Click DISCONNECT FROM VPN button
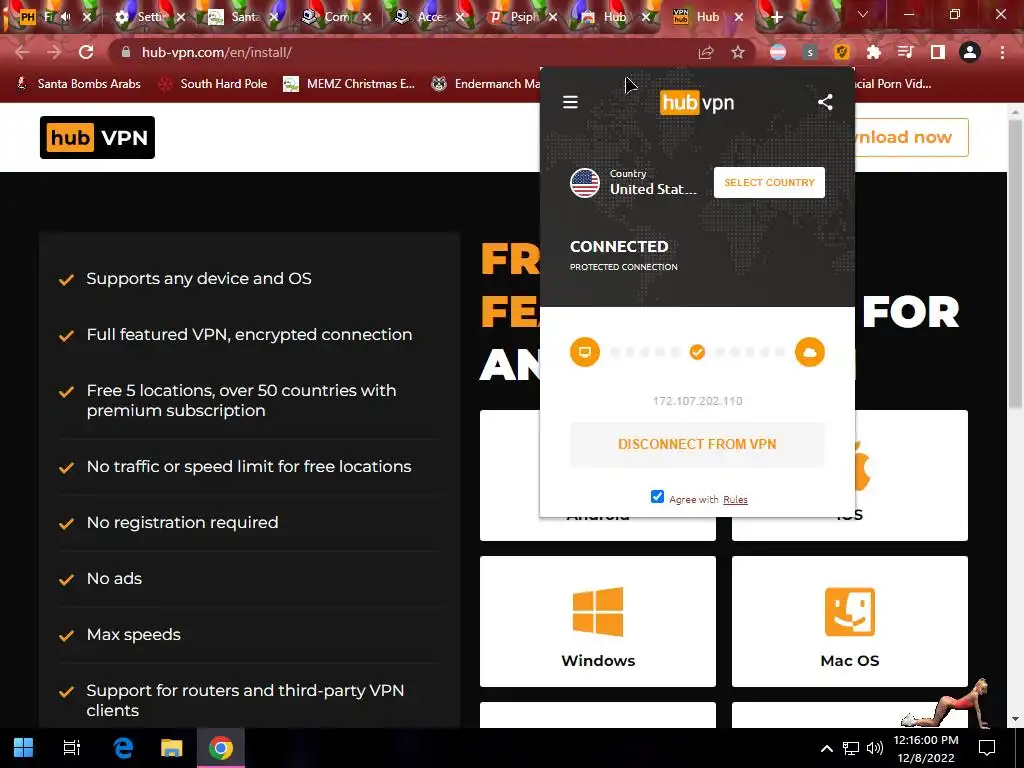 [x=697, y=444]
